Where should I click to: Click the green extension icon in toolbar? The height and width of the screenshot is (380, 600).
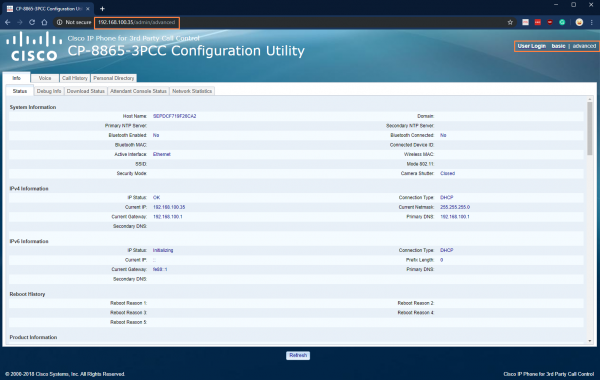(x=562, y=22)
